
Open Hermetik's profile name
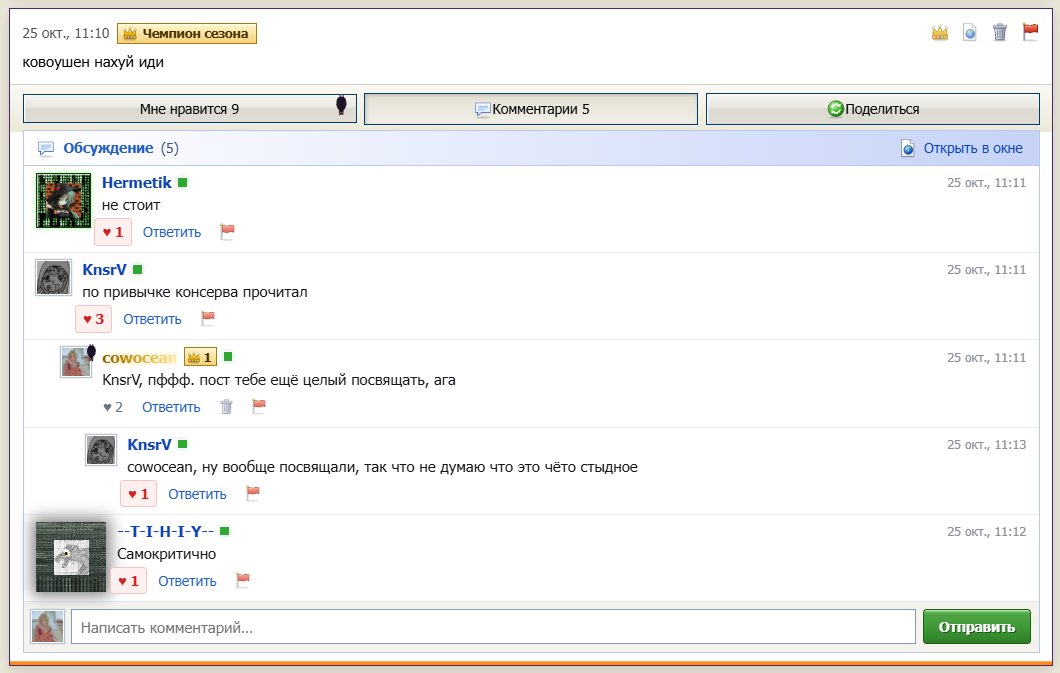137,182
